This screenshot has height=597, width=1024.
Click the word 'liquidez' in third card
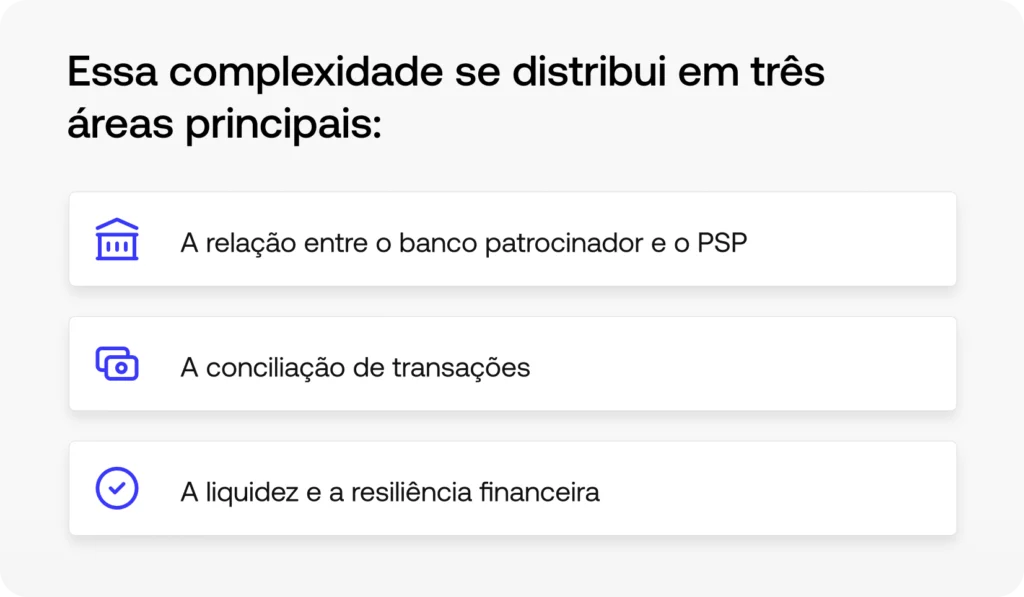point(253,492)
